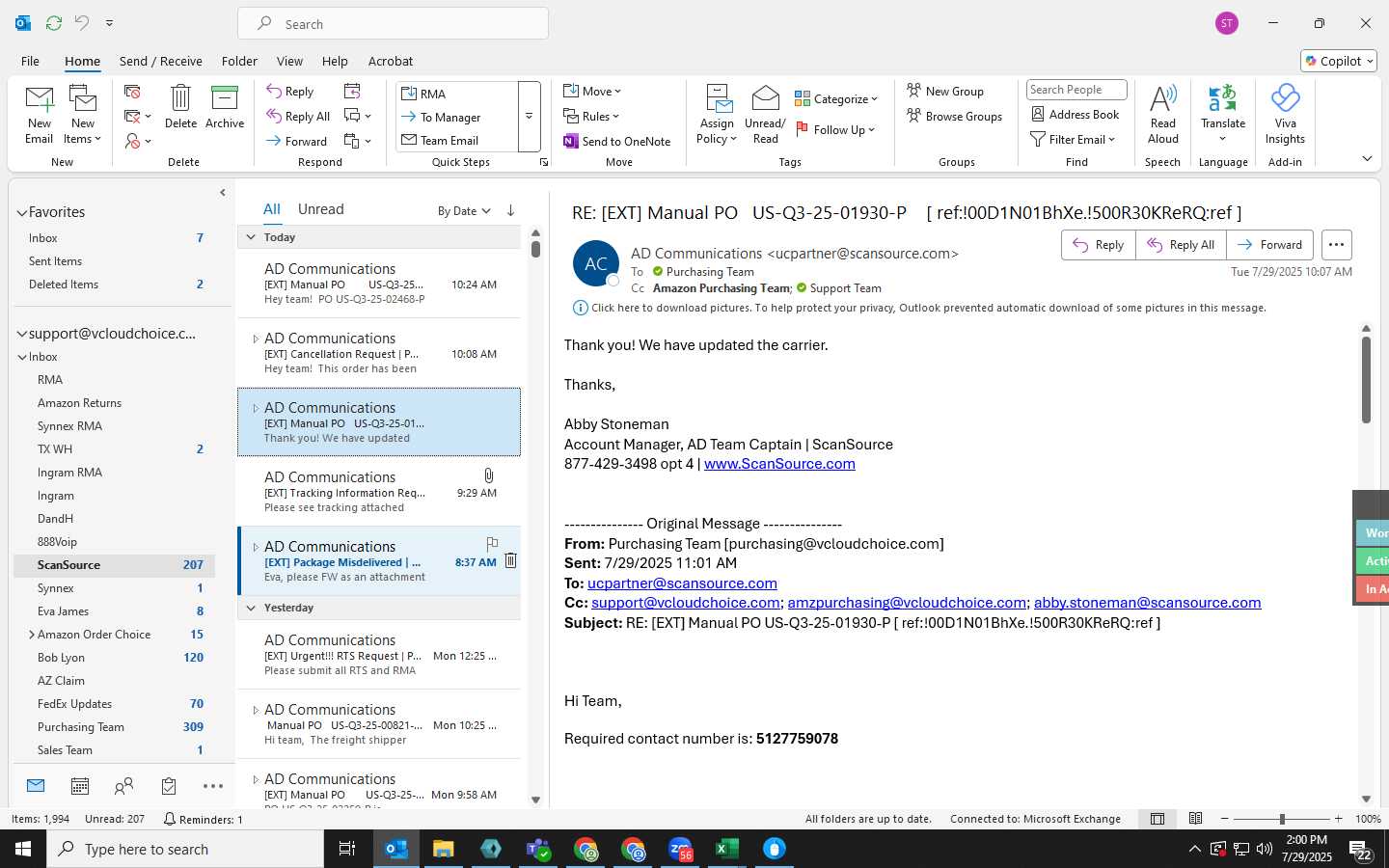The image size is (1389, 868).
Task: Select the Team Email quick step
Action: coord(456,140)
